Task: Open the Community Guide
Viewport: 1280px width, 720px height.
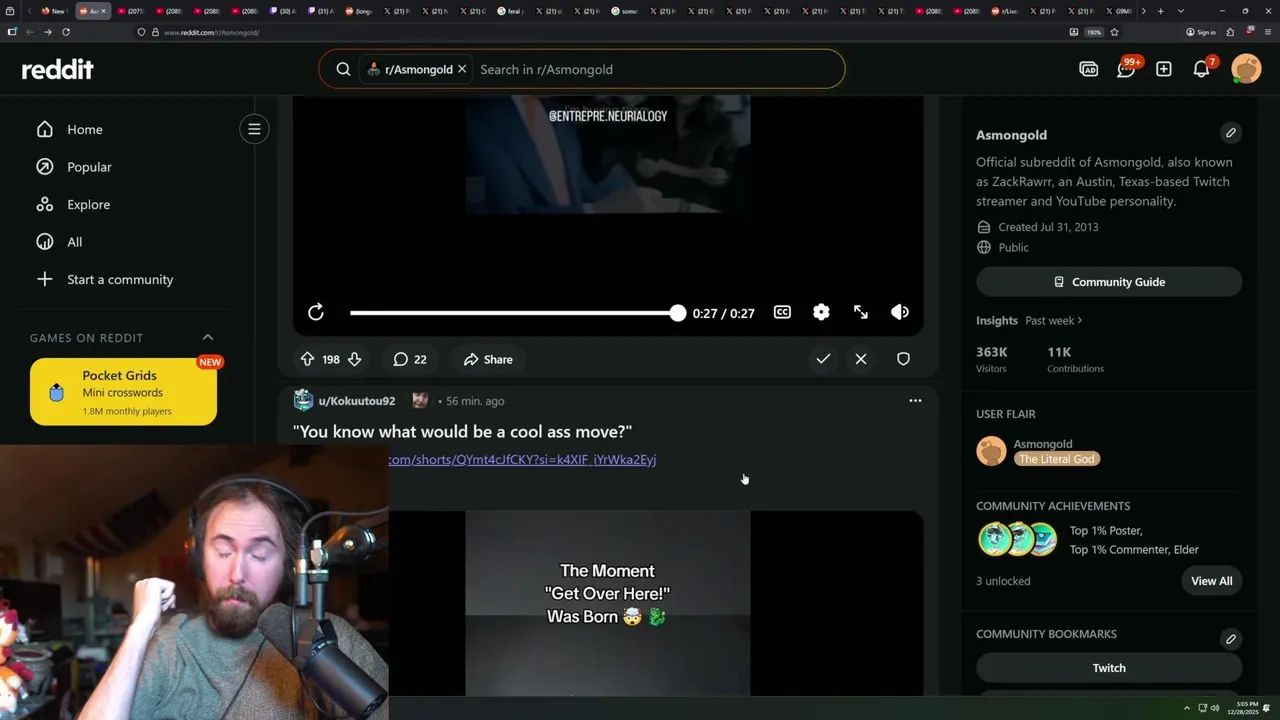Action: pos(1109,282)
